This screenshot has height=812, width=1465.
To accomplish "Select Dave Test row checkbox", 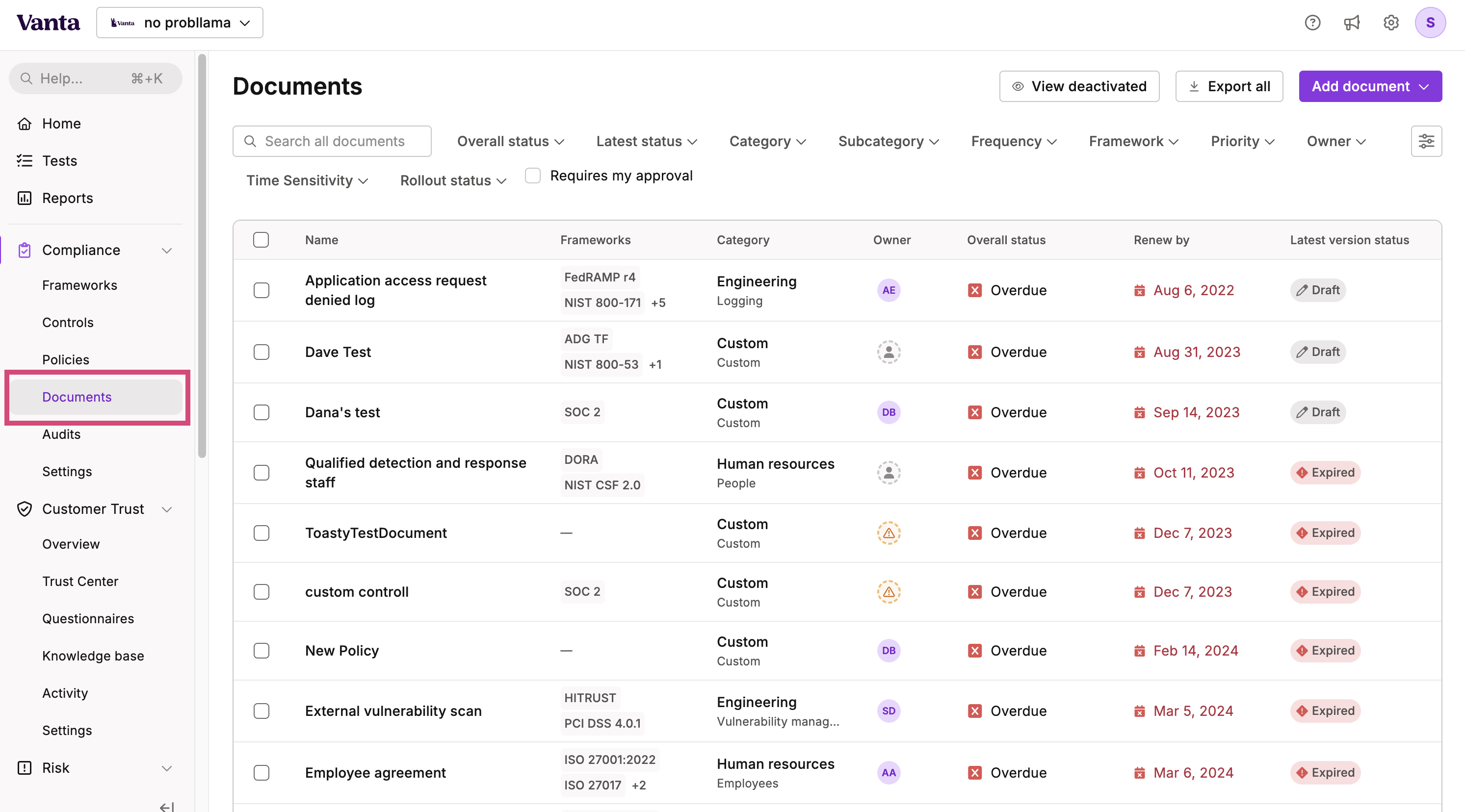I will [262, 352].
